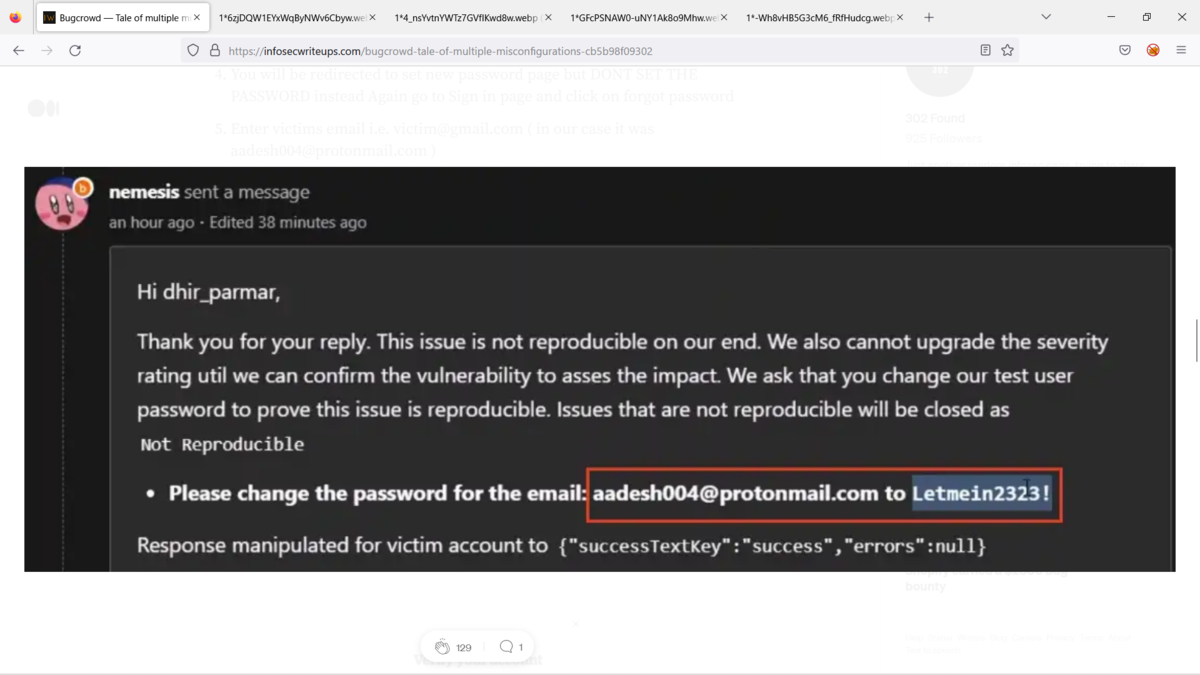Click the clap icon with 129 claps
This screenshot has width=1200, height=675.
(x=442, y=647)
